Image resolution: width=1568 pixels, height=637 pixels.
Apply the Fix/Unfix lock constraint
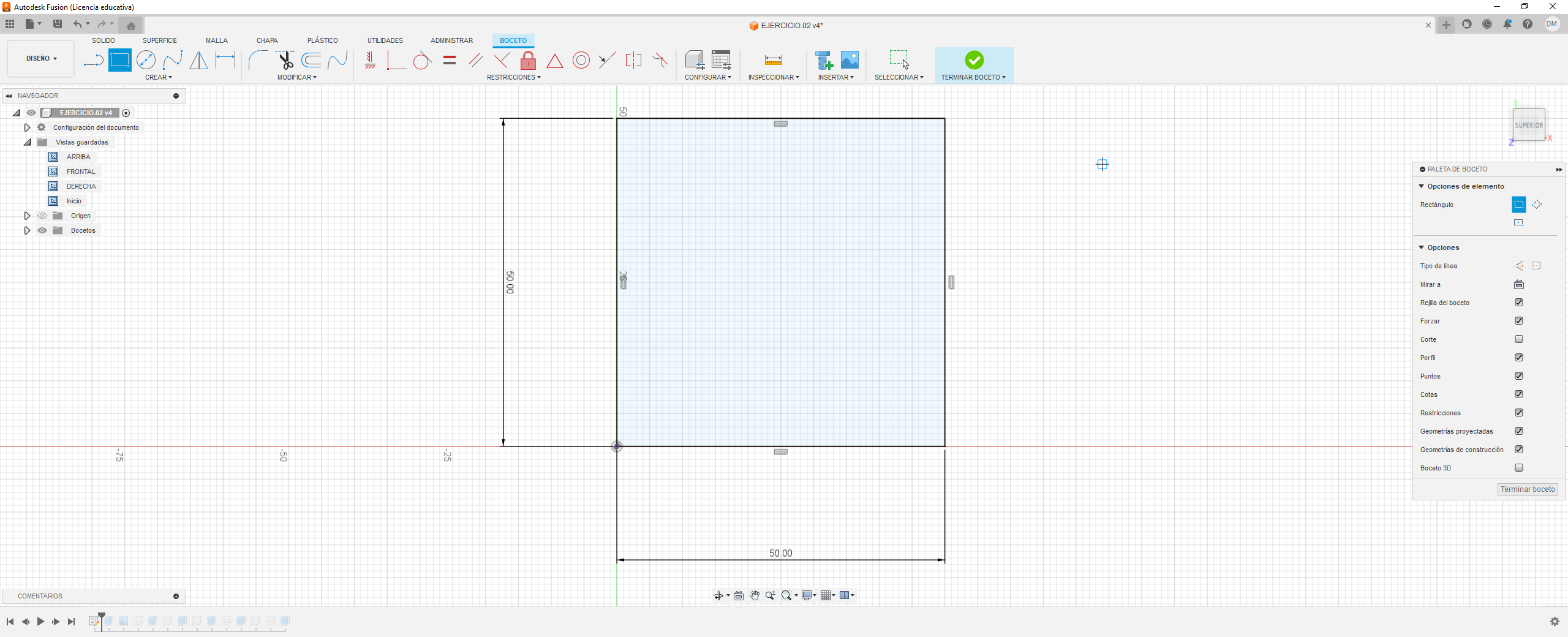[x=528, y=60]
